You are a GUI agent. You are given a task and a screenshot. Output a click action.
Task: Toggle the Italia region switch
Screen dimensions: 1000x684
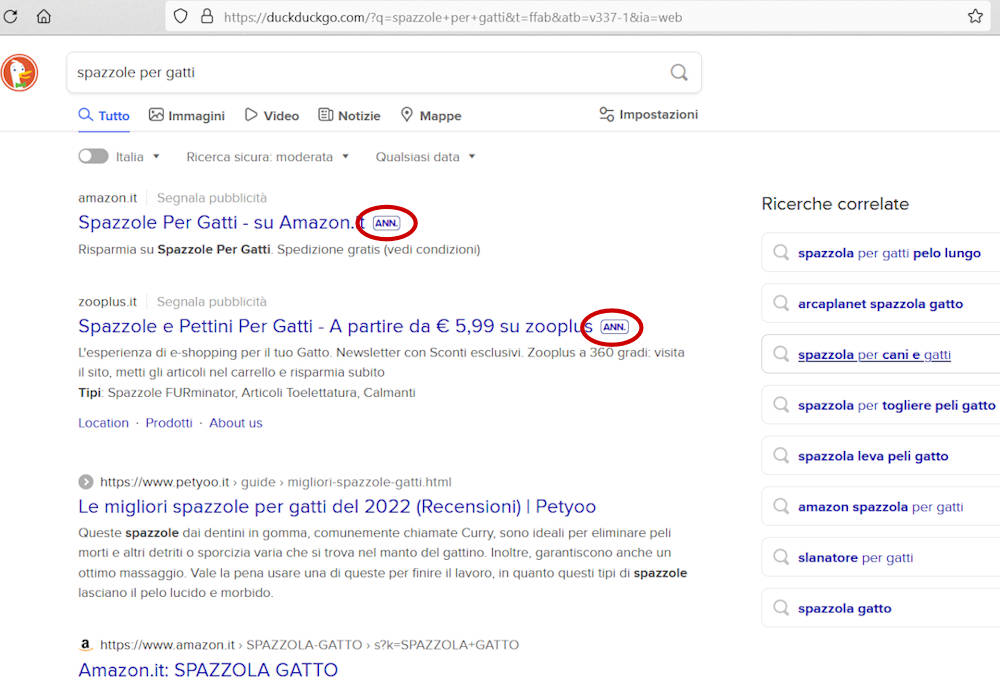(93, 156)
